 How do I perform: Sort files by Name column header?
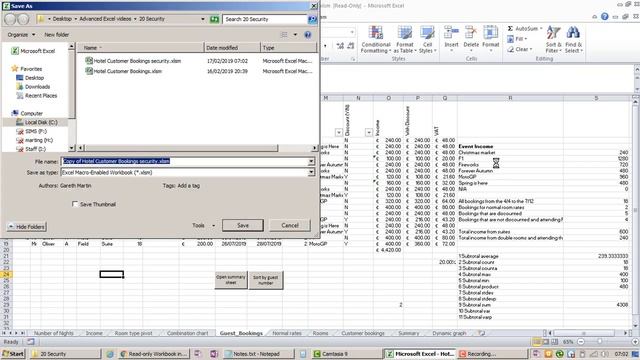[140, 48]
